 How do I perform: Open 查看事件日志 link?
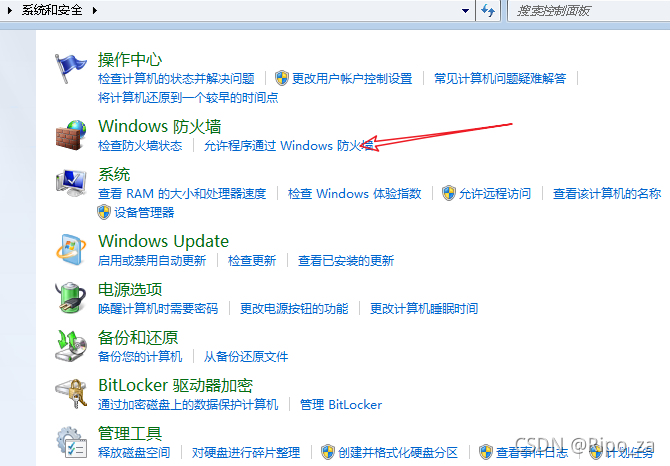pos(532,452)
